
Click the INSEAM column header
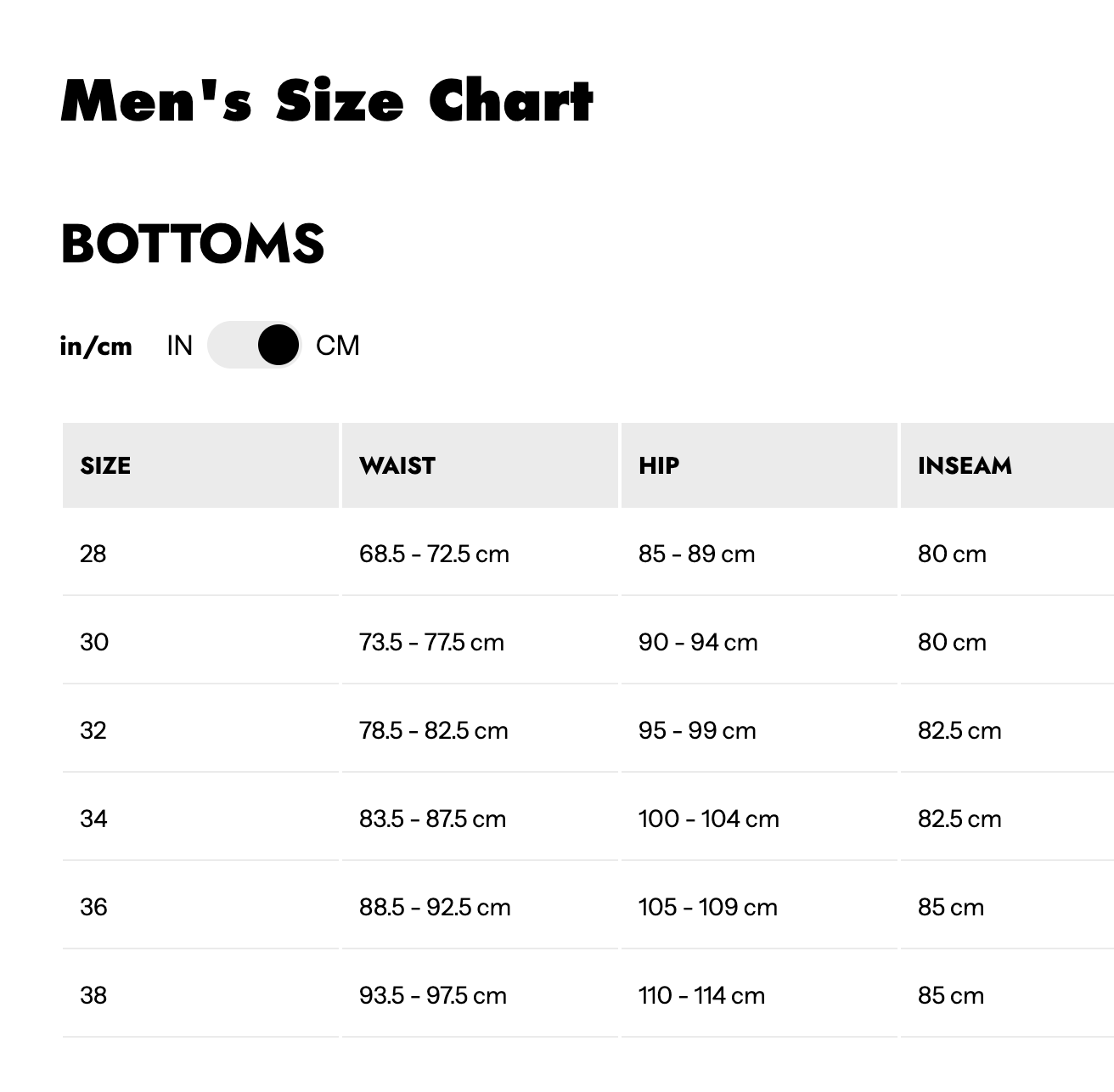pos(964,465)
